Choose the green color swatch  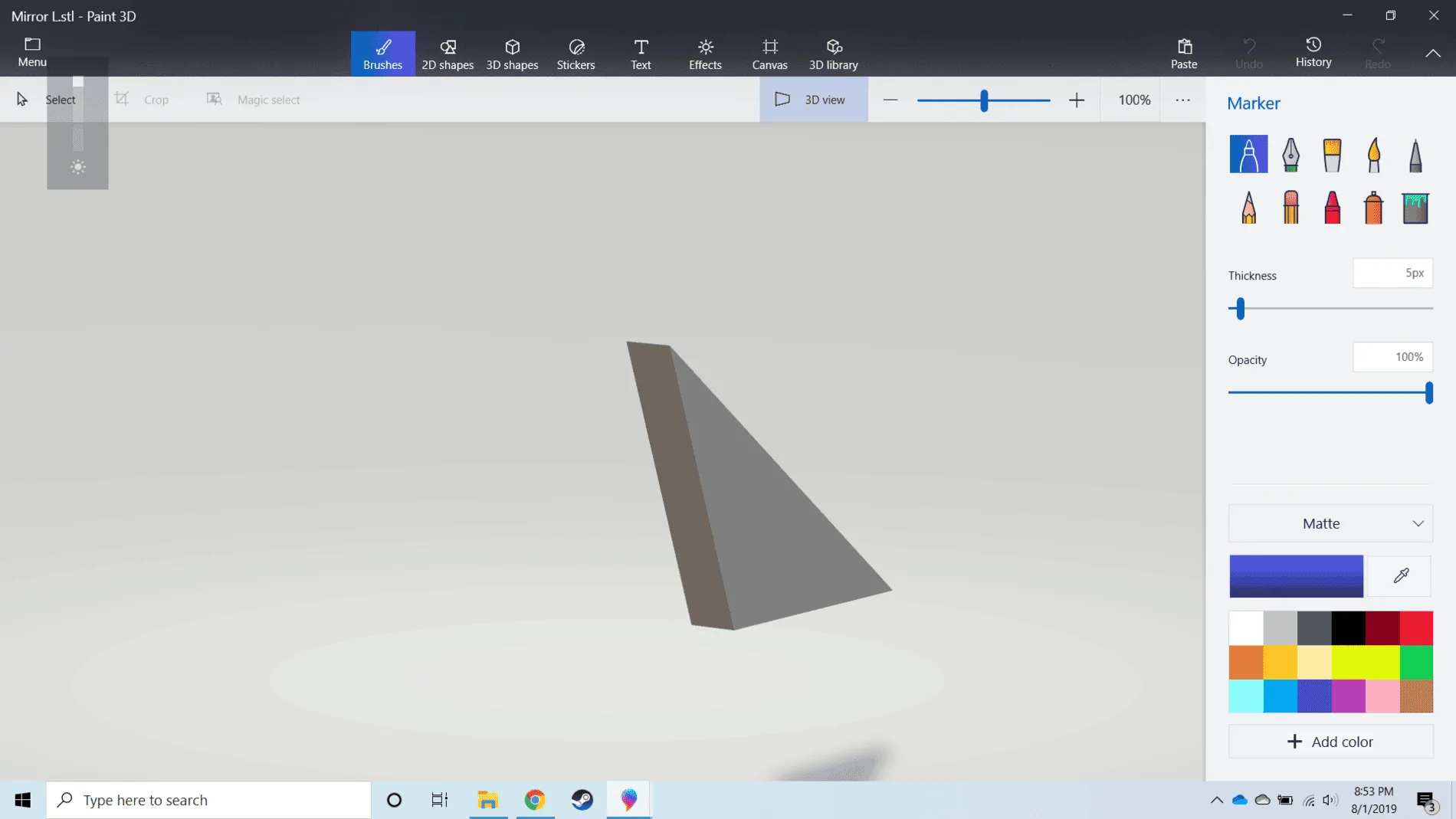(1416, 662)
